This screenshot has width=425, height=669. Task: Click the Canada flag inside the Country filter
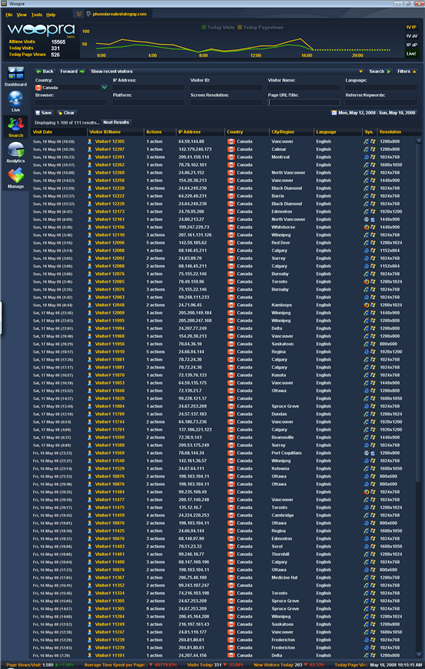[38, 87]
